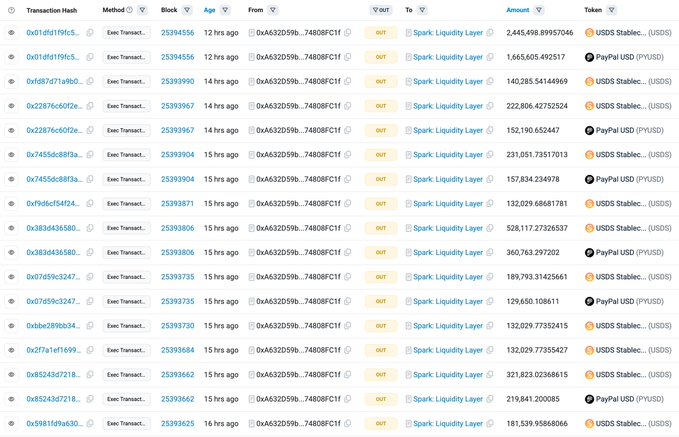Open OUT direction filter dropdown

[381, 10]
